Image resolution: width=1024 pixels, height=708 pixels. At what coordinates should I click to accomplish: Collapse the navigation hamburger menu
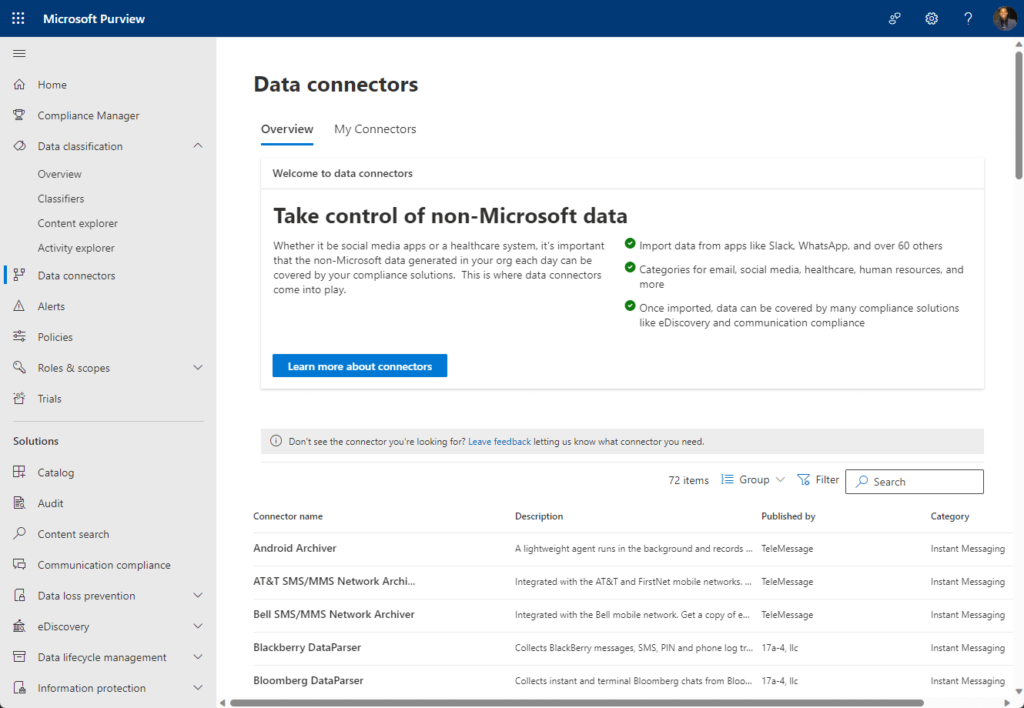pyautogui.click(x=20, y=54)
